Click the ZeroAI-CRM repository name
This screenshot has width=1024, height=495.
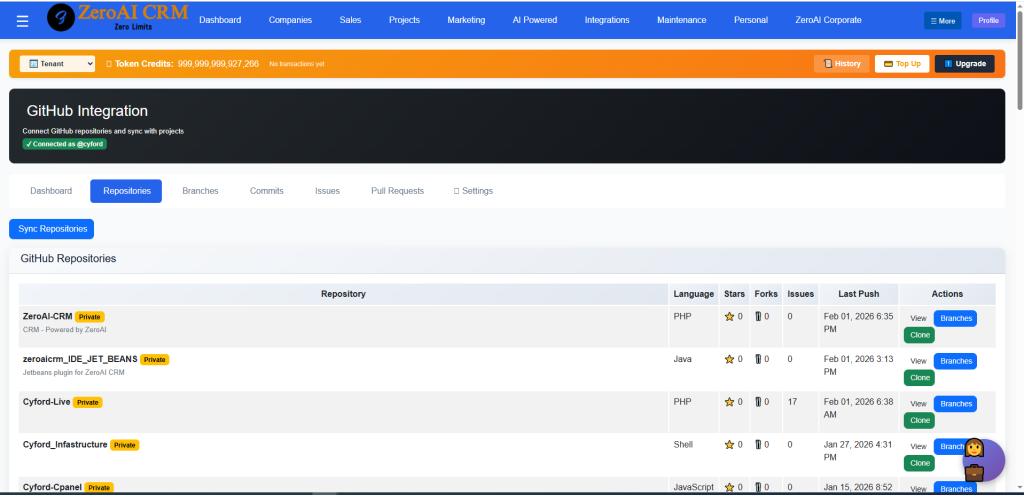point(47,316)
